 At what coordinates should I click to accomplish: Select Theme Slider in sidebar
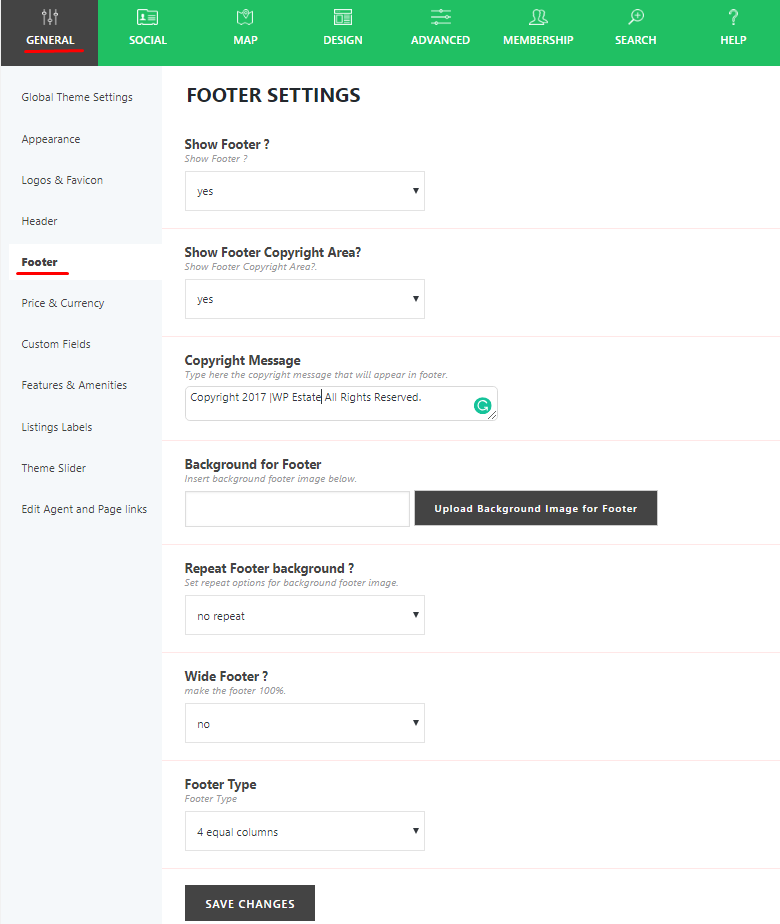point(54,468)
